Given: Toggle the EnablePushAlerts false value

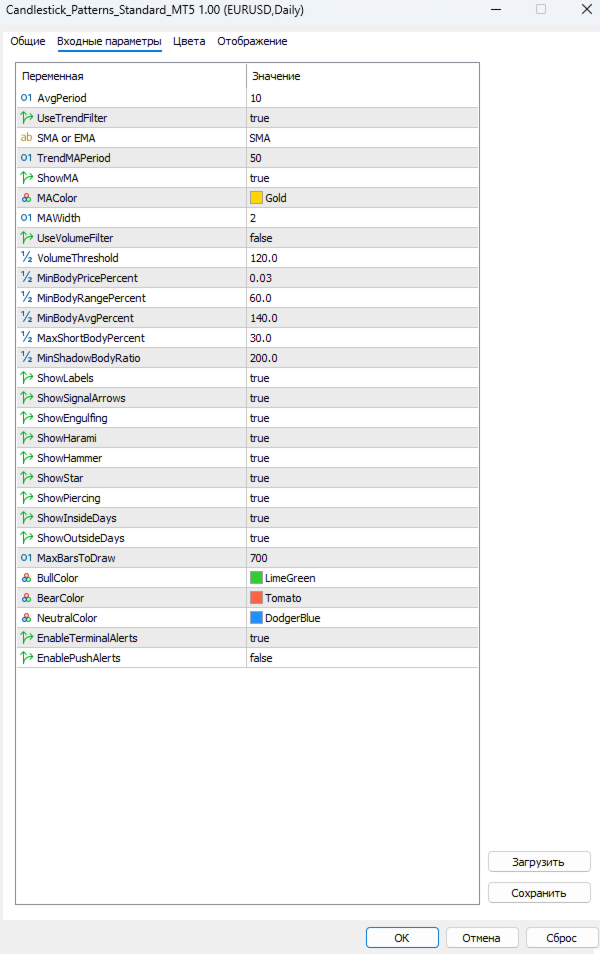Looking at the screenshot, I should coord(362,658).
